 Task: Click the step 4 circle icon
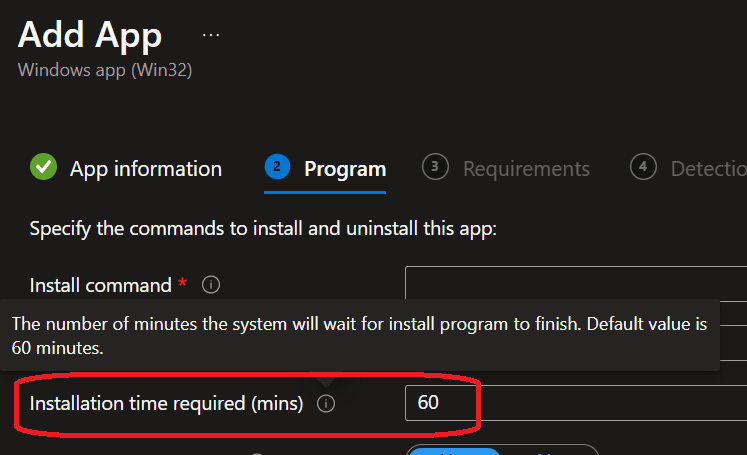[643, 167]
